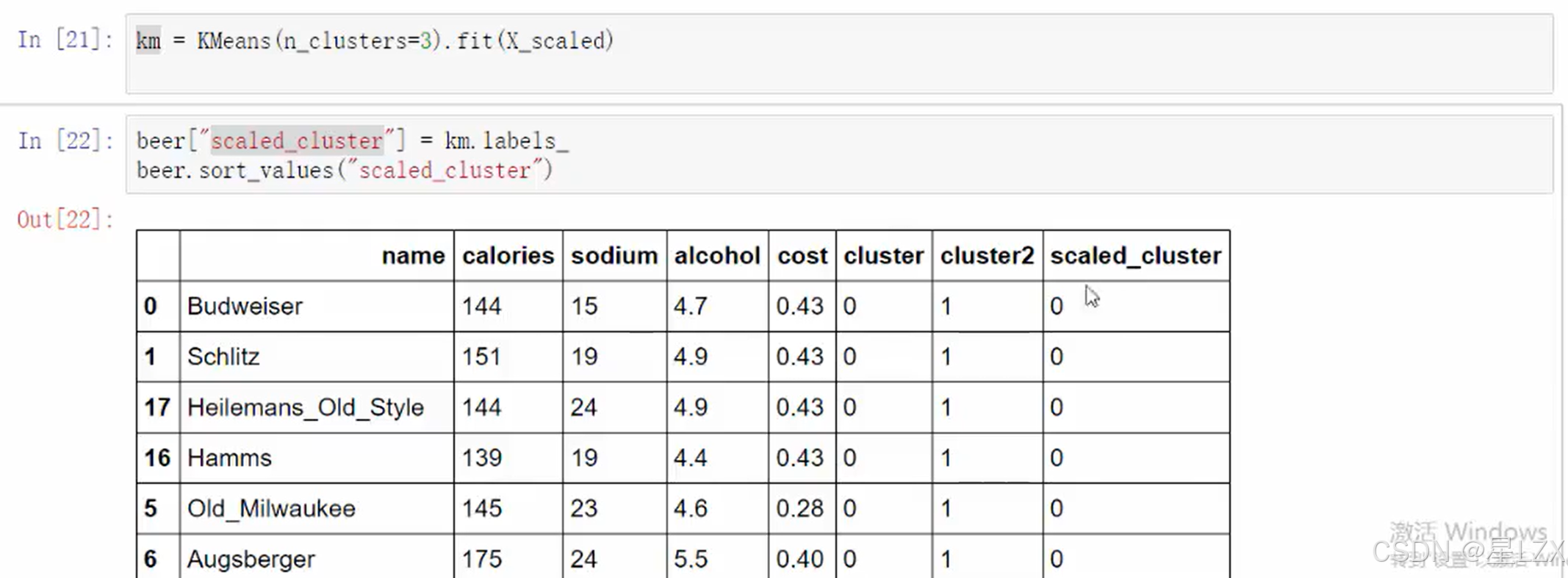Click 'sort_values' in cell 22
The image size is (1568, 578).
tap(267, 171)
